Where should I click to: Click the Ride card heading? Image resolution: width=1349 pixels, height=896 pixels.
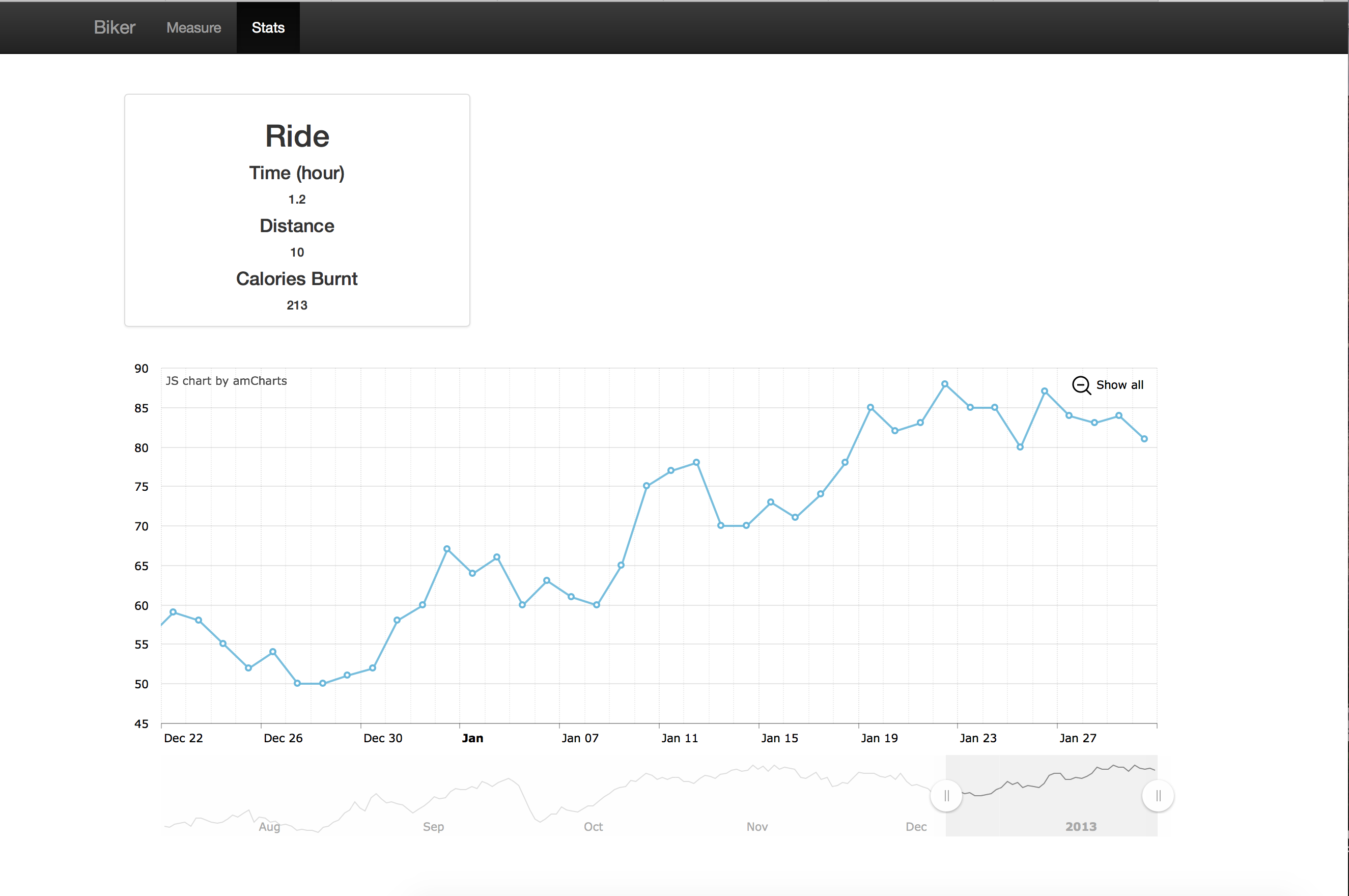click(297, 136)
